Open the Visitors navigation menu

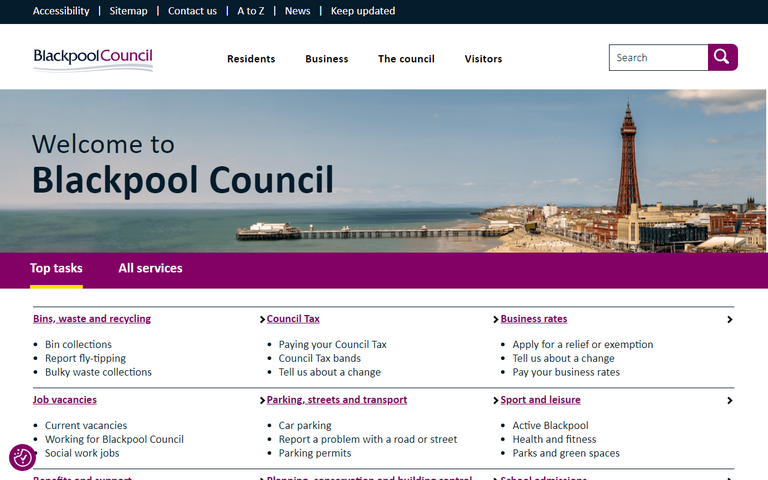point(483,59)
